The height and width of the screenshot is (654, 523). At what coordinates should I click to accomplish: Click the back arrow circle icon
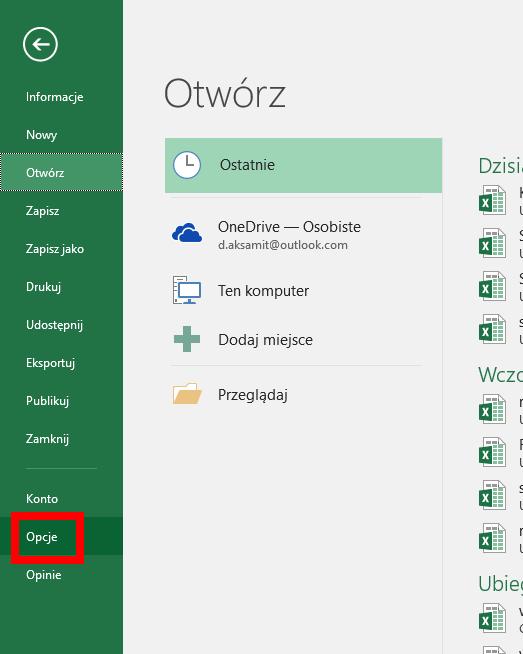[x=40, y=44]
